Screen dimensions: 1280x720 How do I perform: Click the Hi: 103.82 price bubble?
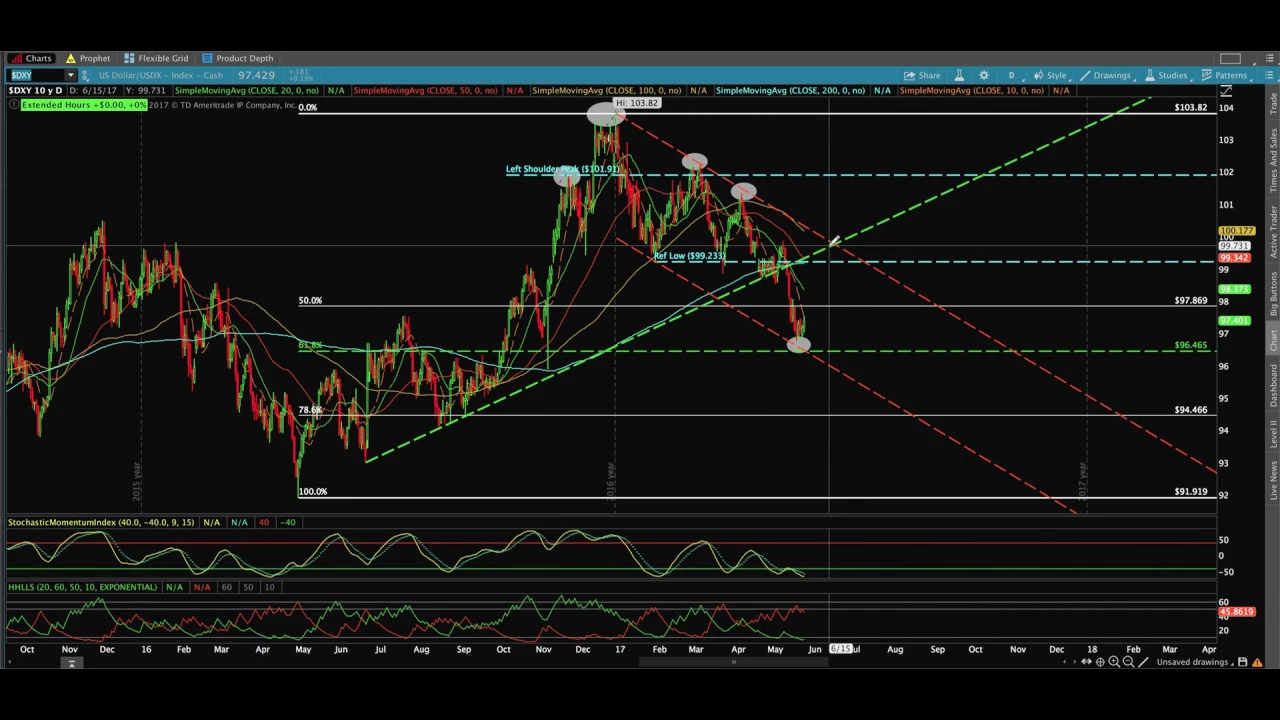[x=637, y=104]
